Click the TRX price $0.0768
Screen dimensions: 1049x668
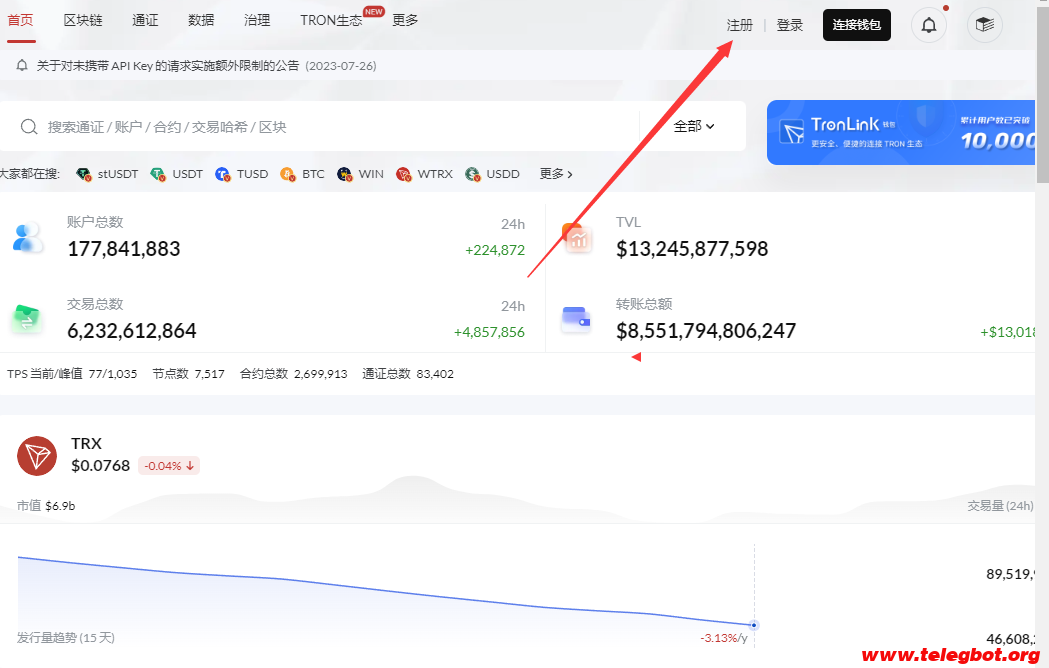pos(100,465)
